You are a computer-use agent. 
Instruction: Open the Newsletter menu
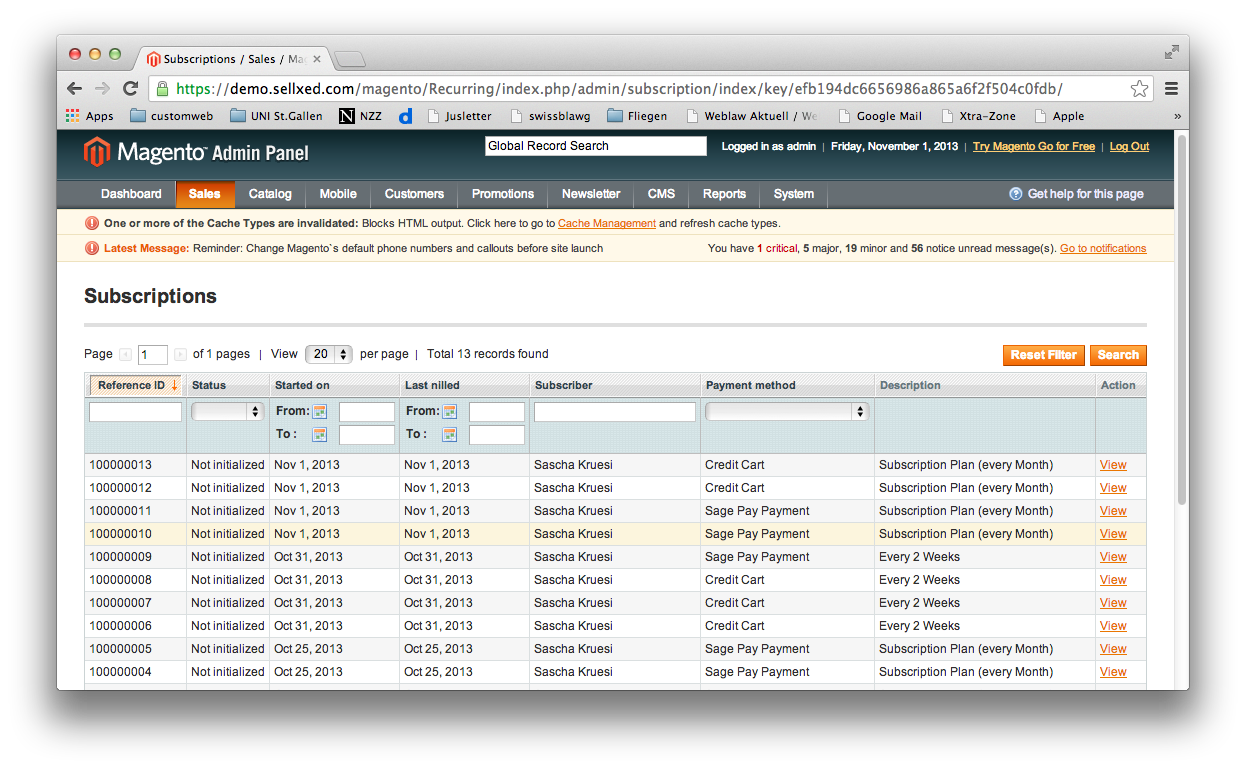tap(591, 194)
